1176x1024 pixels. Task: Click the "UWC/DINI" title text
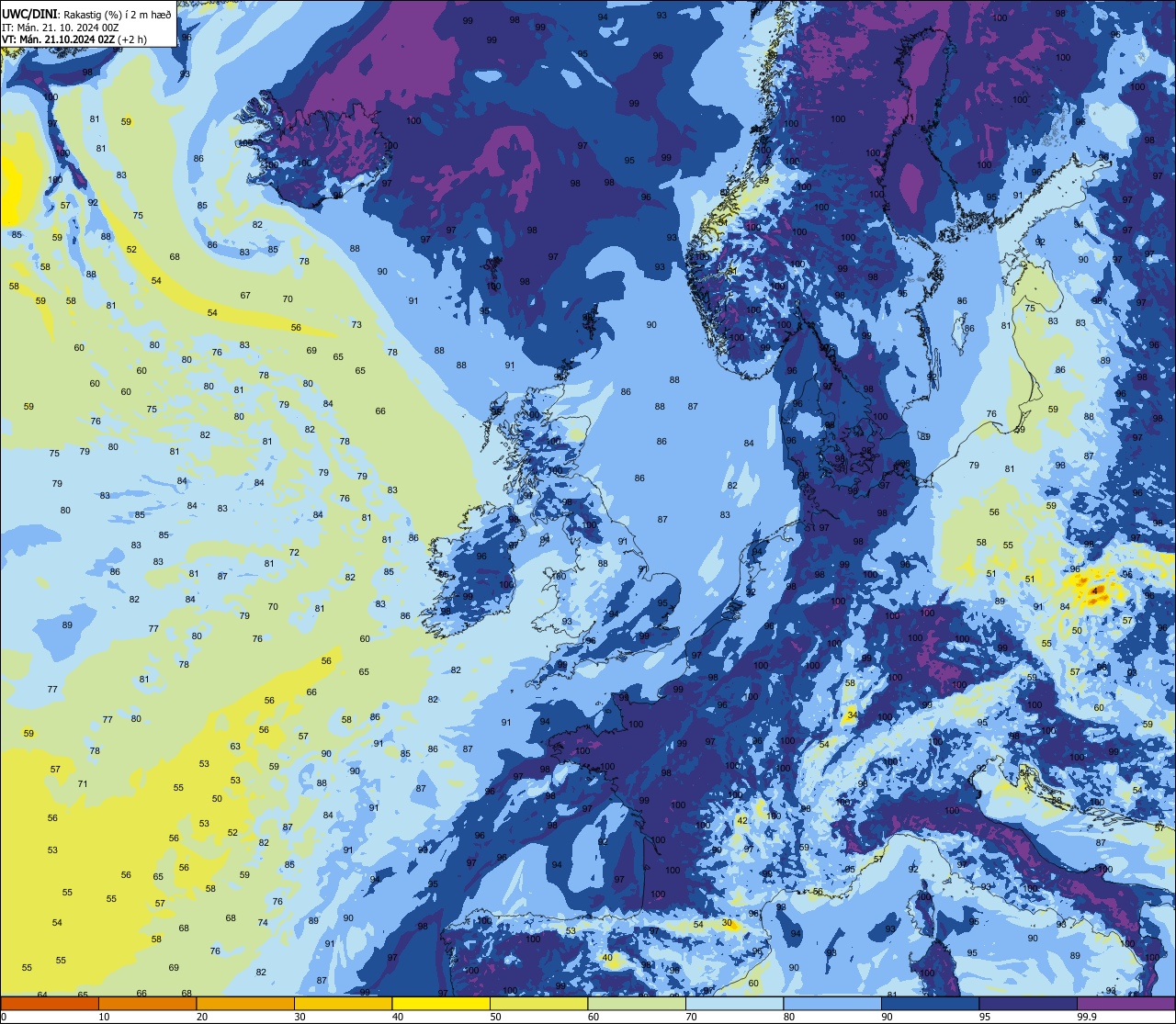pyautogui.click(x=28, y=14)
